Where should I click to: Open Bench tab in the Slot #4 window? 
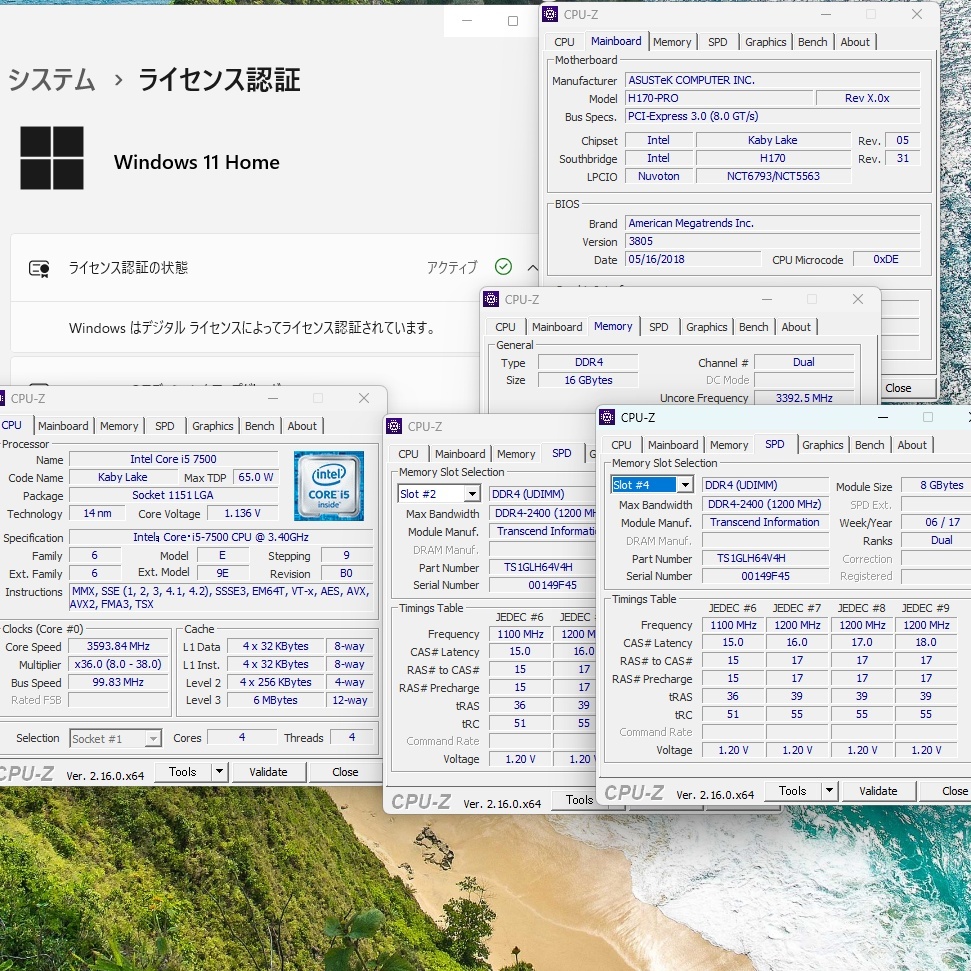[x=869, y=445]
